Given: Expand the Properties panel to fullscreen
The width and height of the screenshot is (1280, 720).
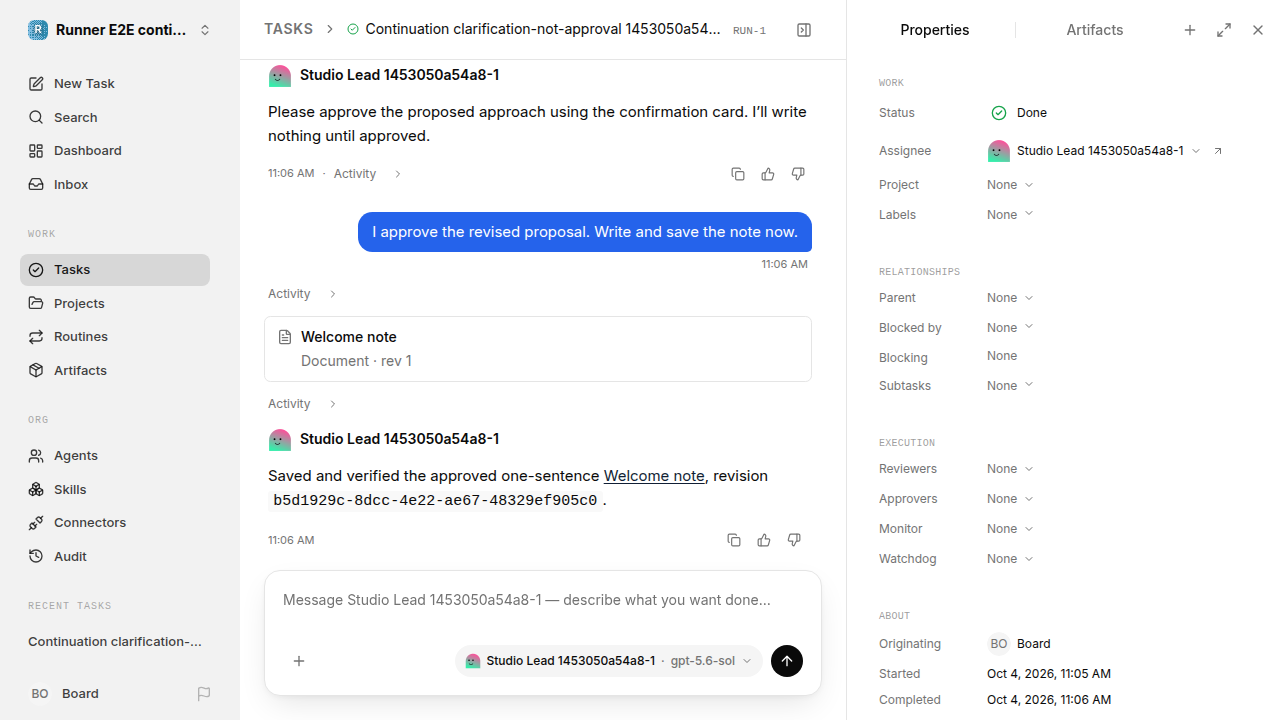Looking at the screenshot, I should (x=1224, y=30).
